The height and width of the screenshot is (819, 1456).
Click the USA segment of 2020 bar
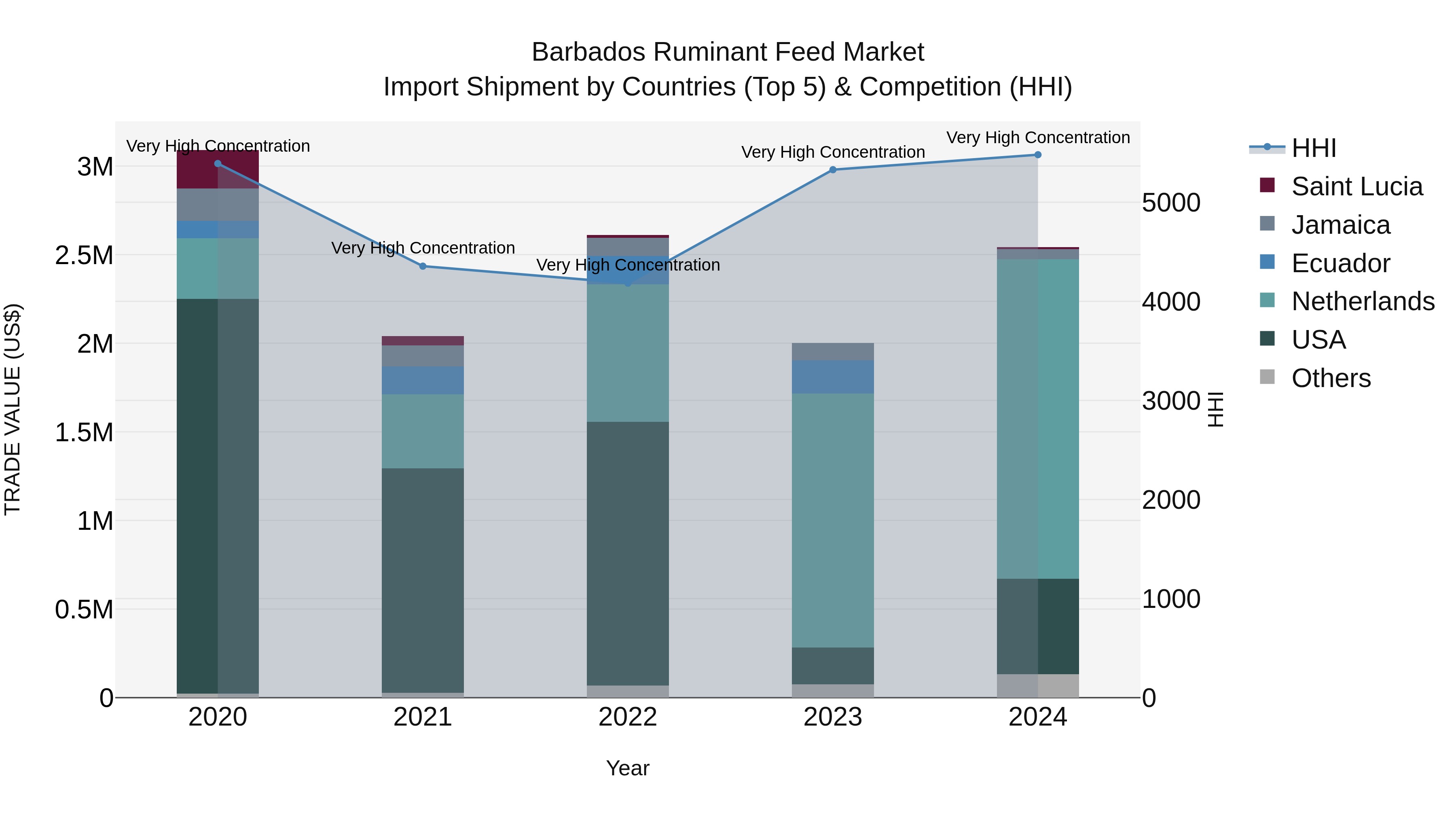[x=218, y=496]
